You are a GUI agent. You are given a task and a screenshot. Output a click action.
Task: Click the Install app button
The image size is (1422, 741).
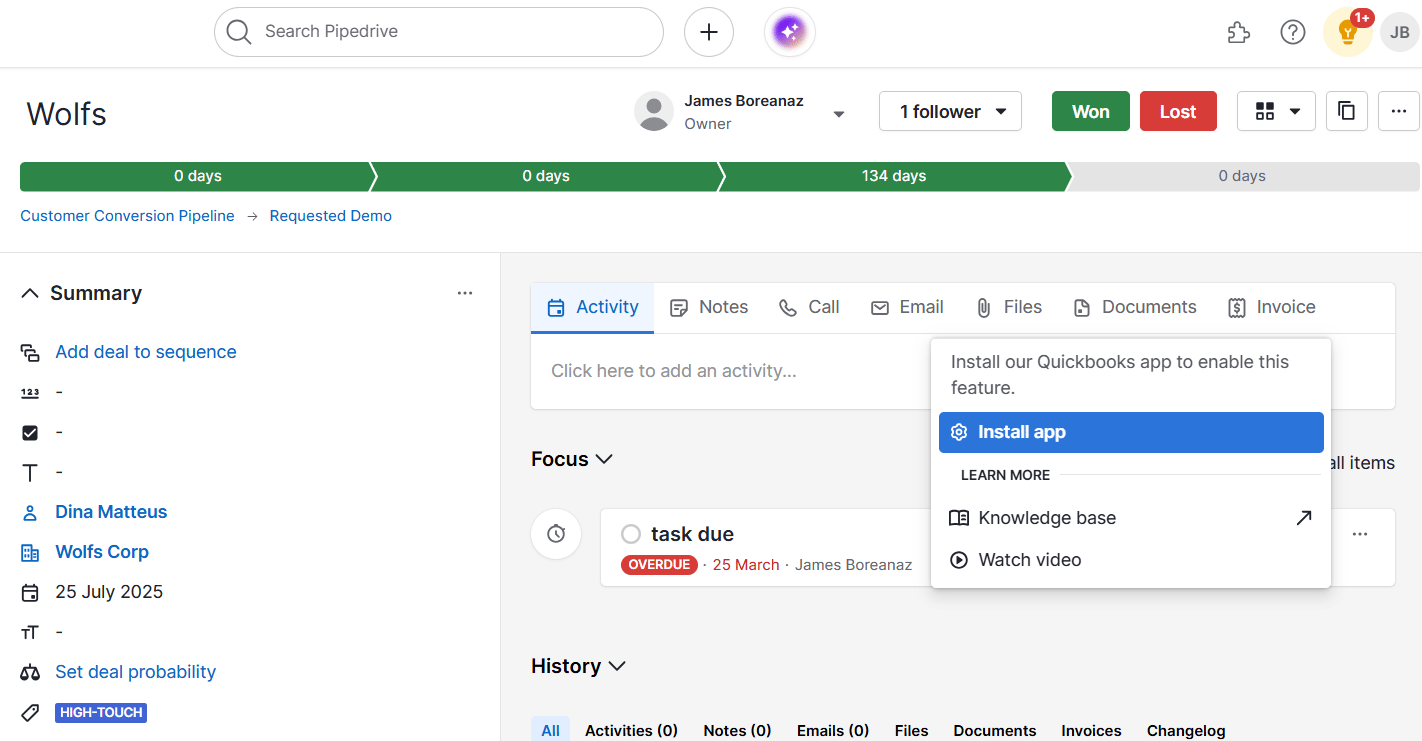click(x=1131, y=432)
